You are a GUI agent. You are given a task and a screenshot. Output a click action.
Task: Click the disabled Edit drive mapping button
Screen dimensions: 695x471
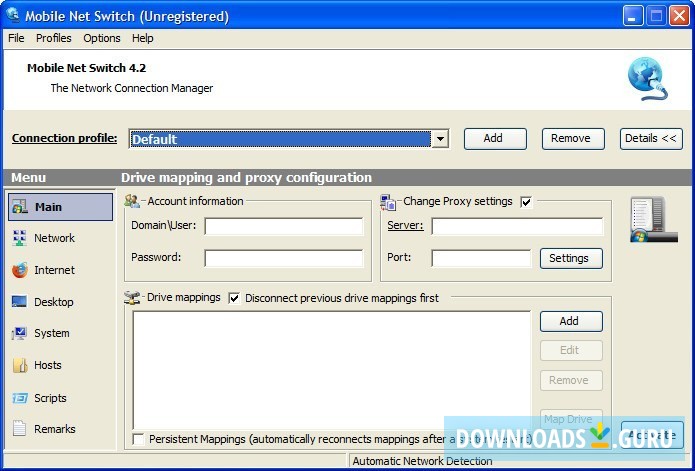pos(571,350)
